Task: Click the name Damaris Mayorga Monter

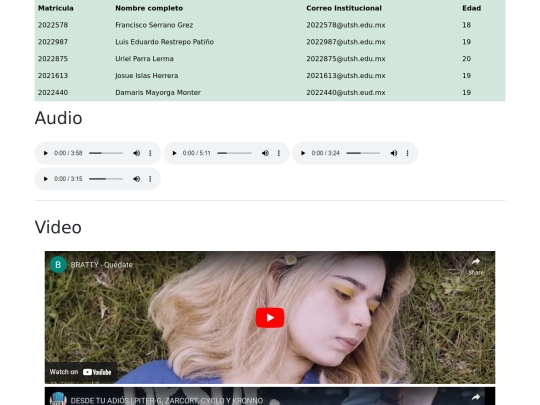Action: click(x=158, y=93)
